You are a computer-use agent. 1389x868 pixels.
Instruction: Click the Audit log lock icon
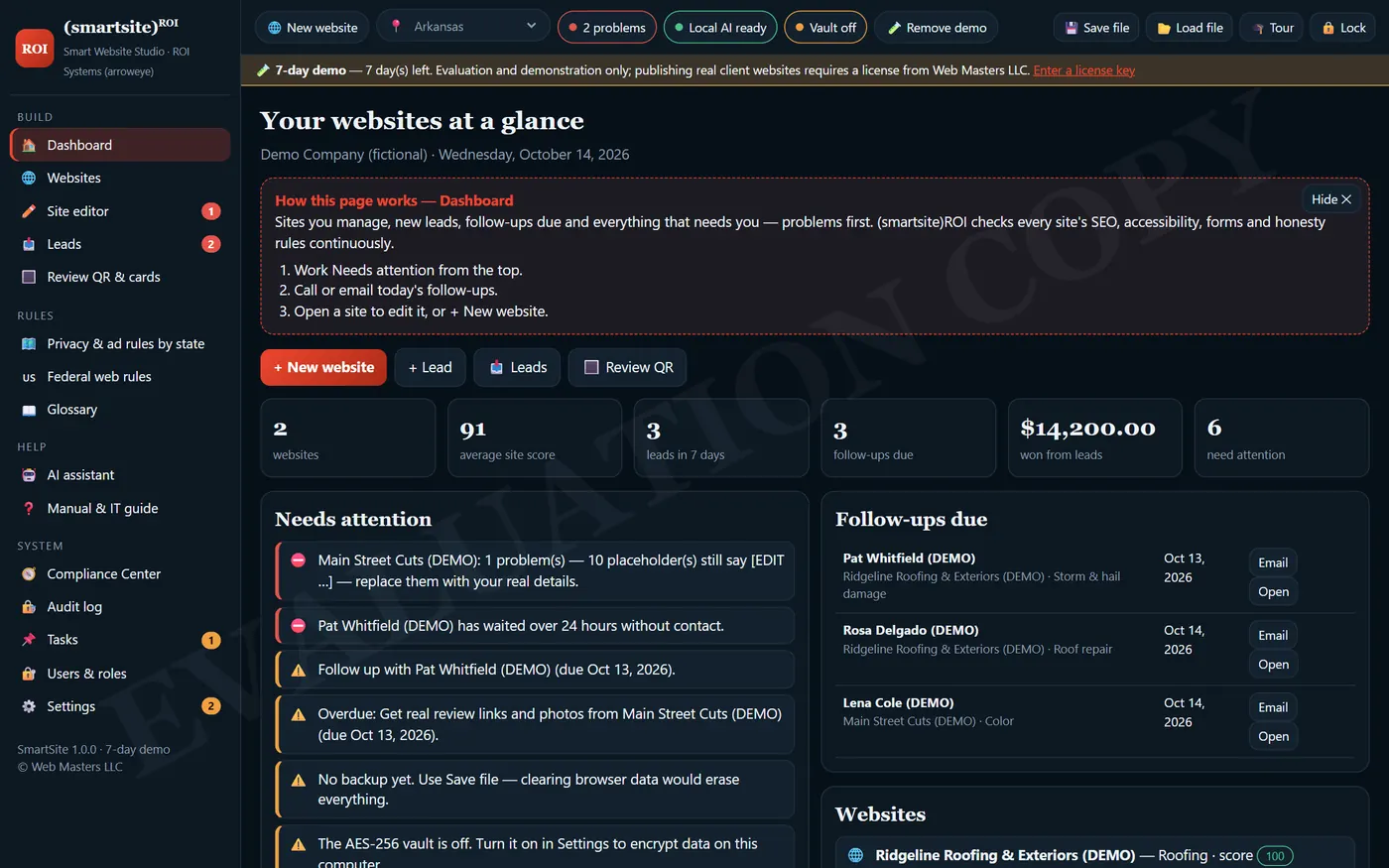29,606
